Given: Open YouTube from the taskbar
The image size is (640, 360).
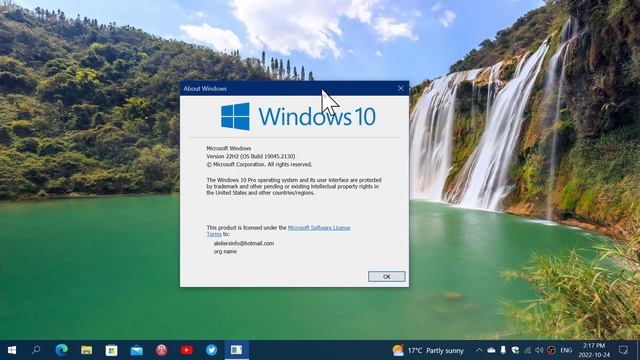Looking at the screenshot, I should click(187, 350).
